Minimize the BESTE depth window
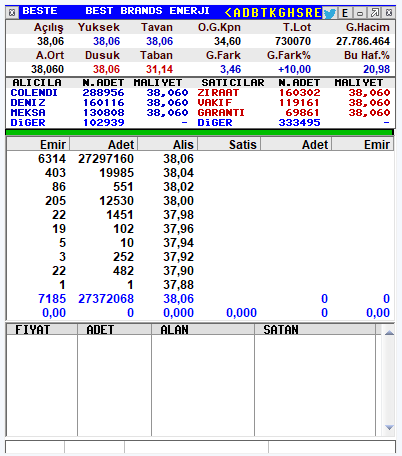Screen dimensions: 402x456 click(360, 13)
